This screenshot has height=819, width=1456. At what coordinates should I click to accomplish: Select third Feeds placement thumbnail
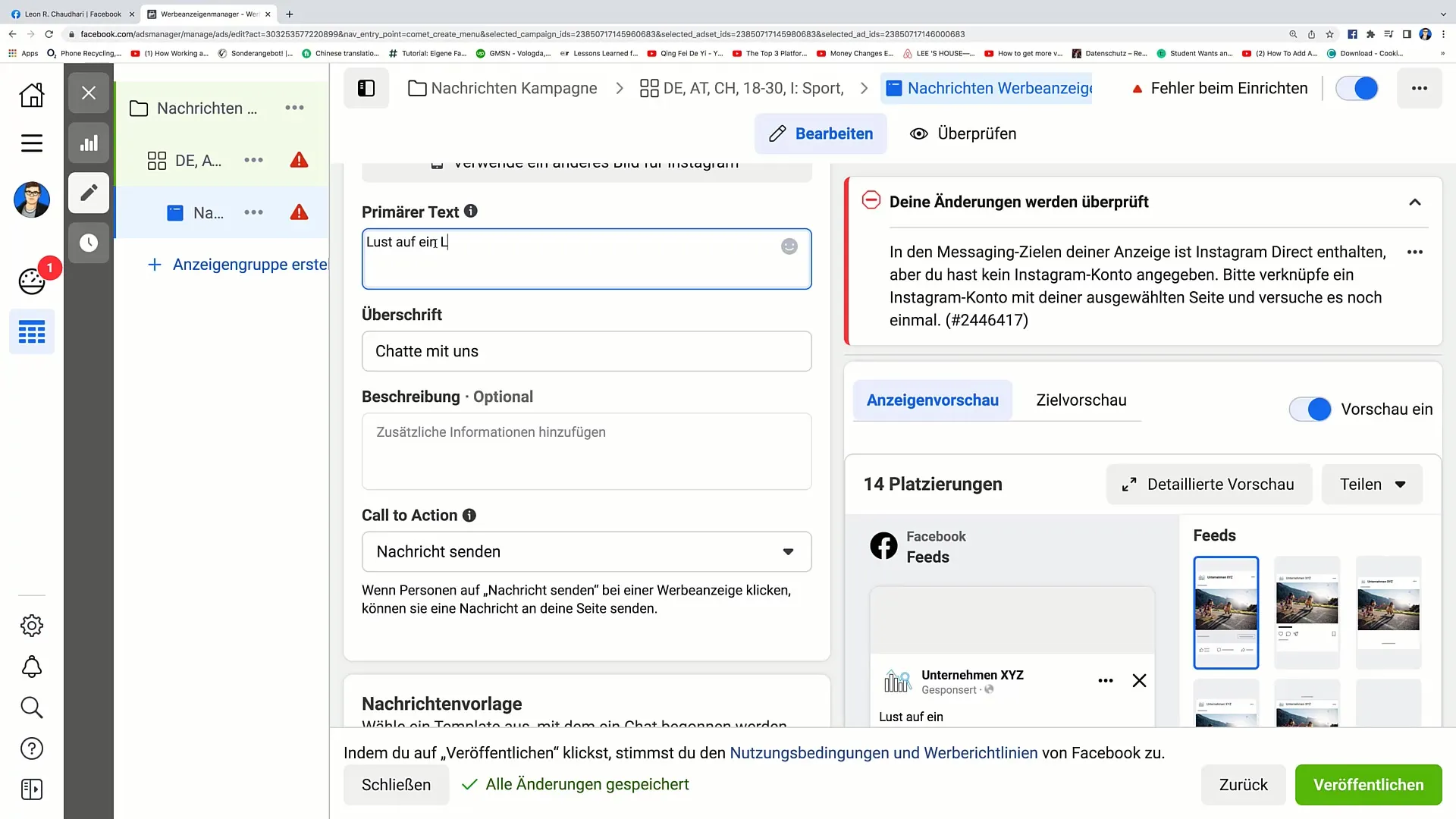[1388, 613]
